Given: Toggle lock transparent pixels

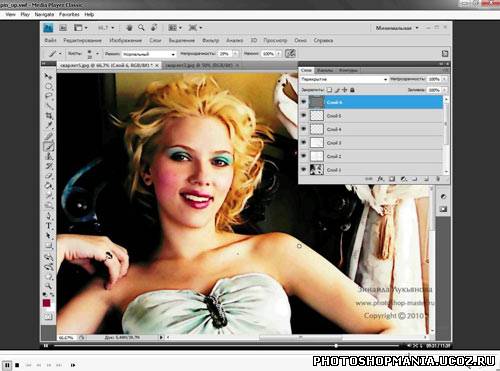Looking at the screenshot, I should 329,90.
